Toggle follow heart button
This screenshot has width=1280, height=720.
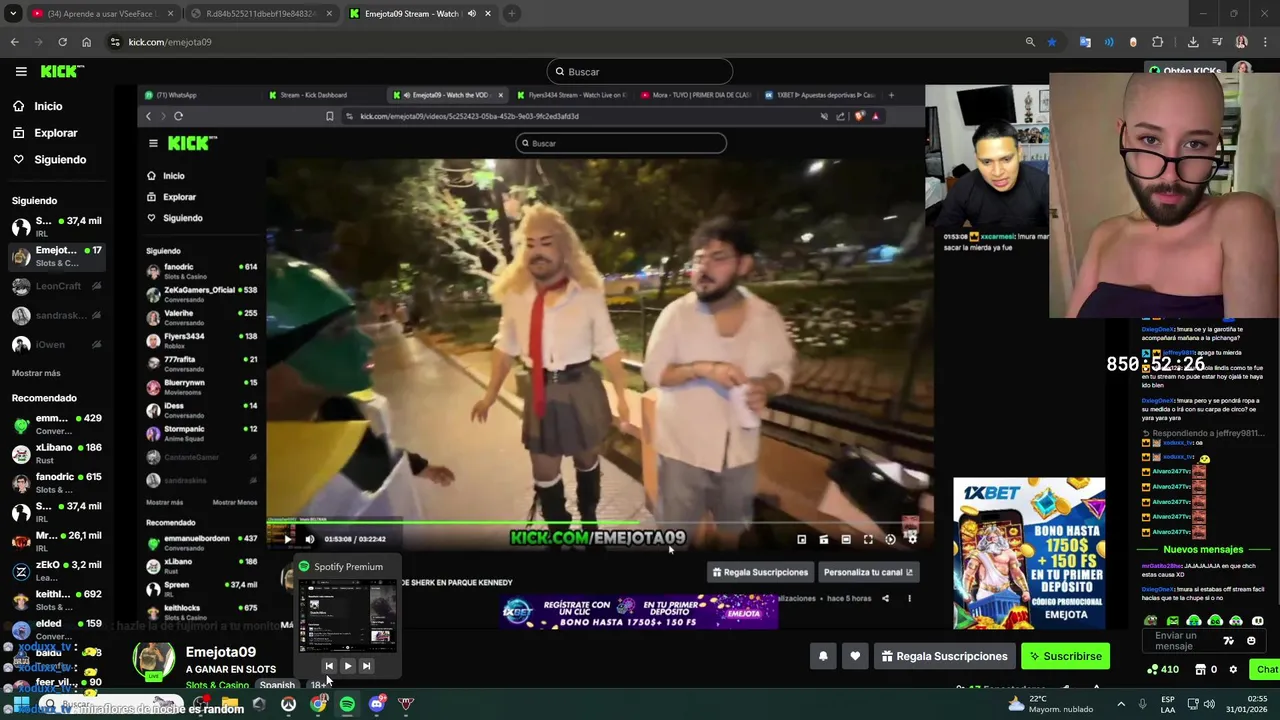point(855,656)
